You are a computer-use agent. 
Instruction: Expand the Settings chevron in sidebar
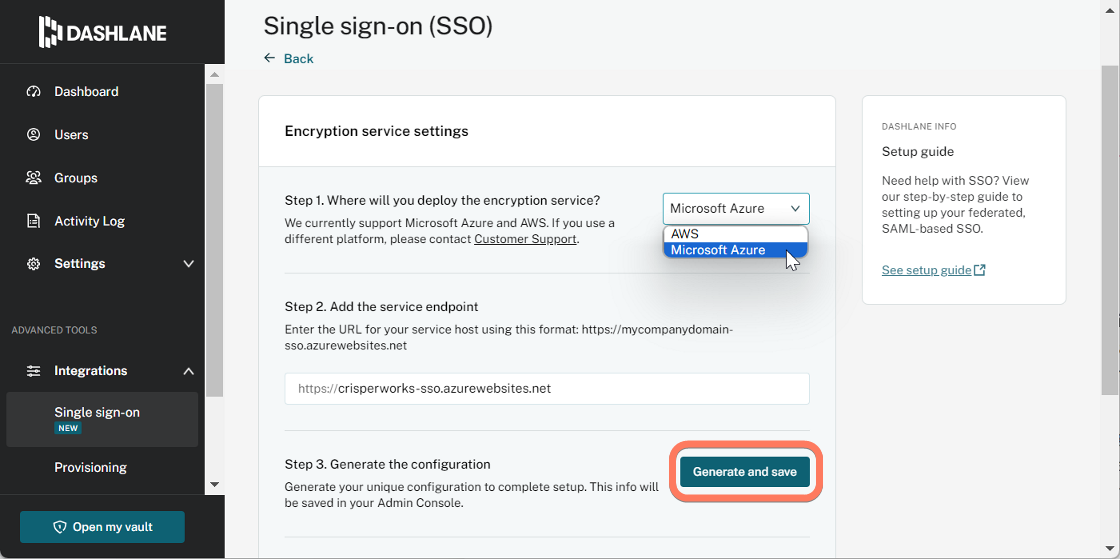pyautogui.click(x=189, y=263)
